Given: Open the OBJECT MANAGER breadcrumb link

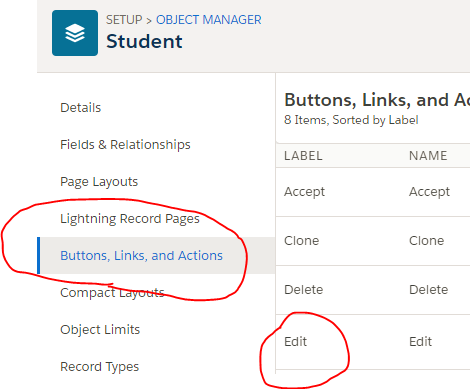Looking at the screenshot, I should (209, 20).
